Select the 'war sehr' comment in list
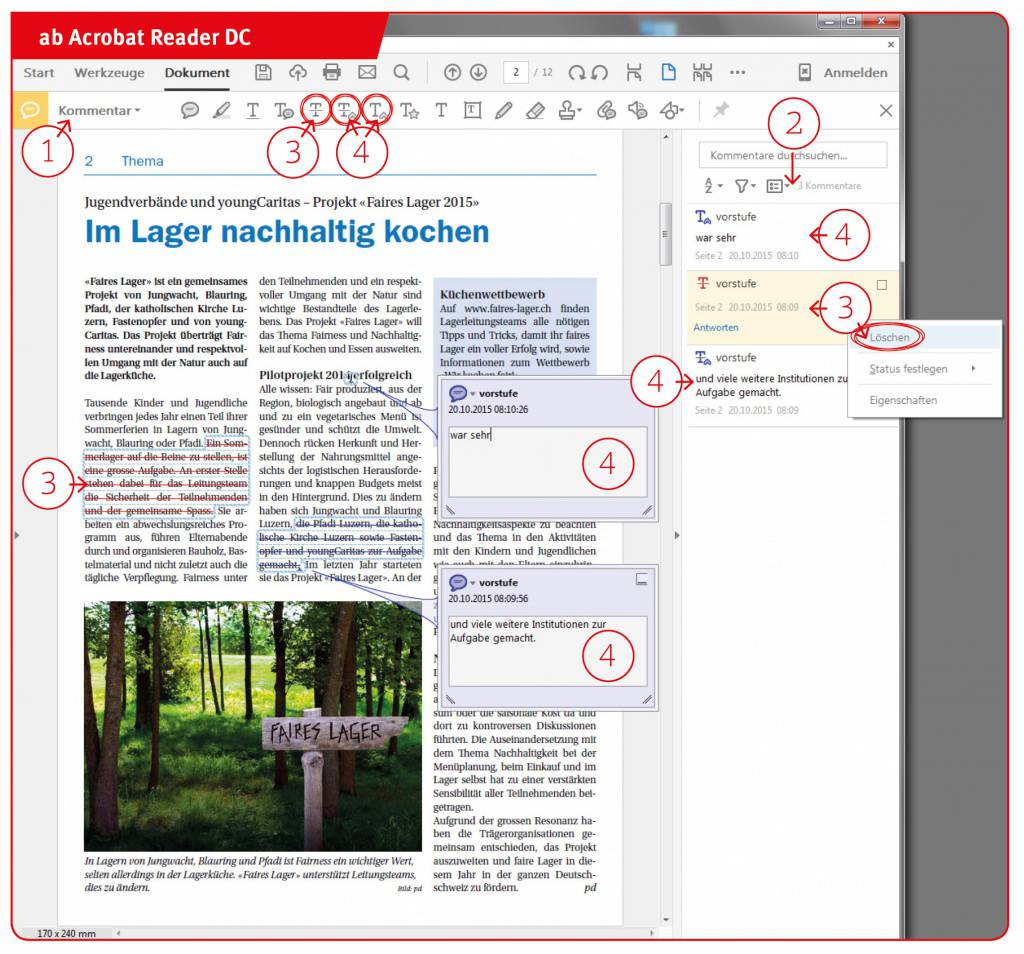Viewport: 1024px width, 954px height. click(792, 236)
